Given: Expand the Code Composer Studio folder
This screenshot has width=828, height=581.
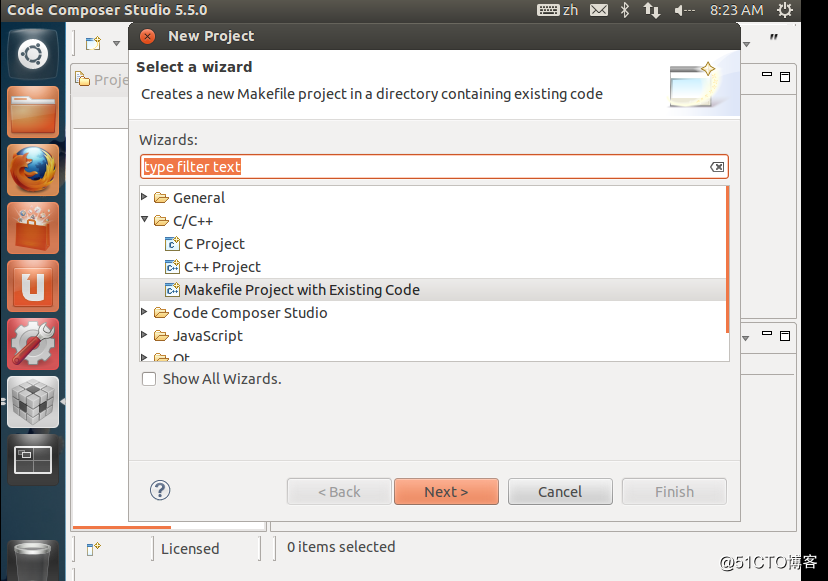Looking at the screenshot, I should 144,312.
